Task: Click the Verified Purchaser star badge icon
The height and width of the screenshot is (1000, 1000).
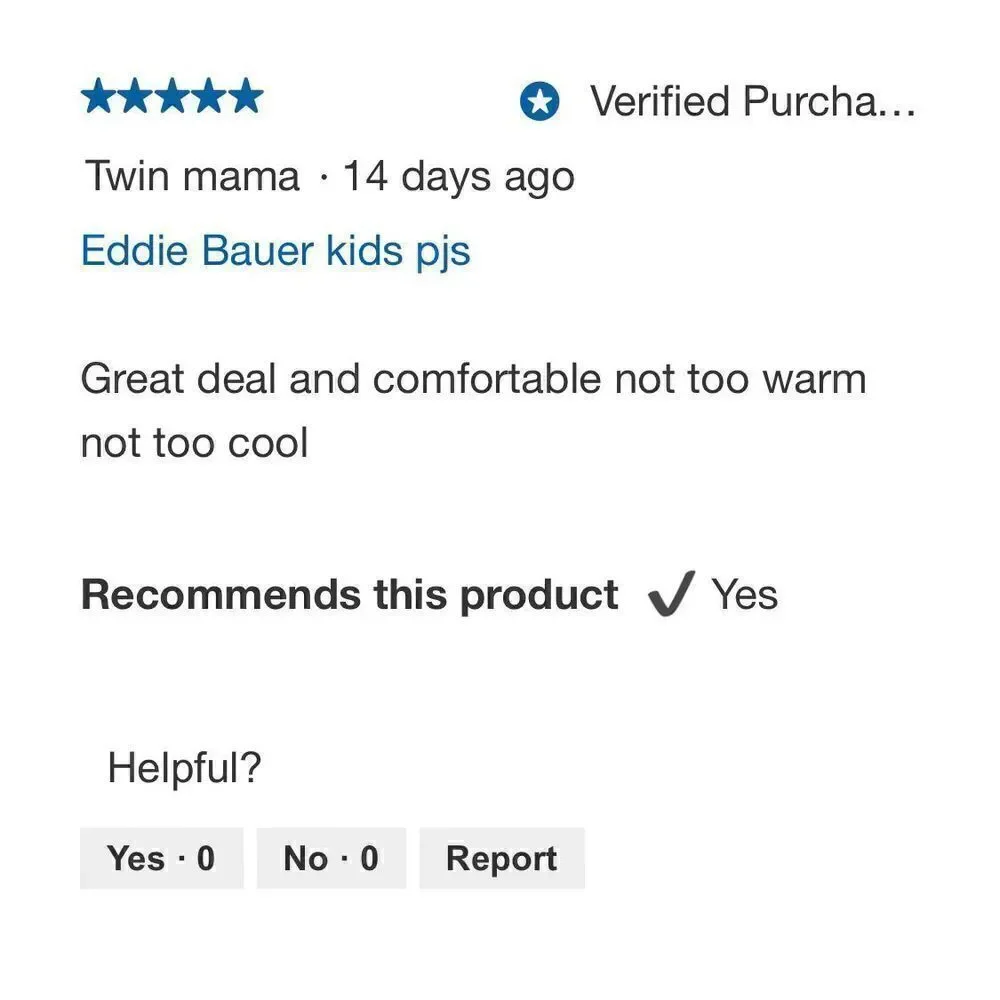Action: pyautogui.click(x=540, y=101)
